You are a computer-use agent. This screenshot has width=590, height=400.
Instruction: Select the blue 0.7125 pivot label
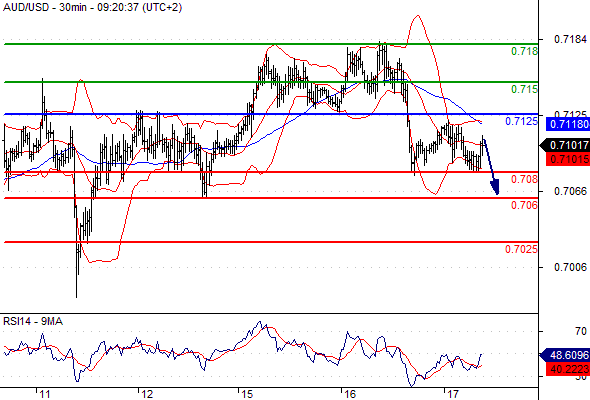pyautogui.click(x=521, y=121)
